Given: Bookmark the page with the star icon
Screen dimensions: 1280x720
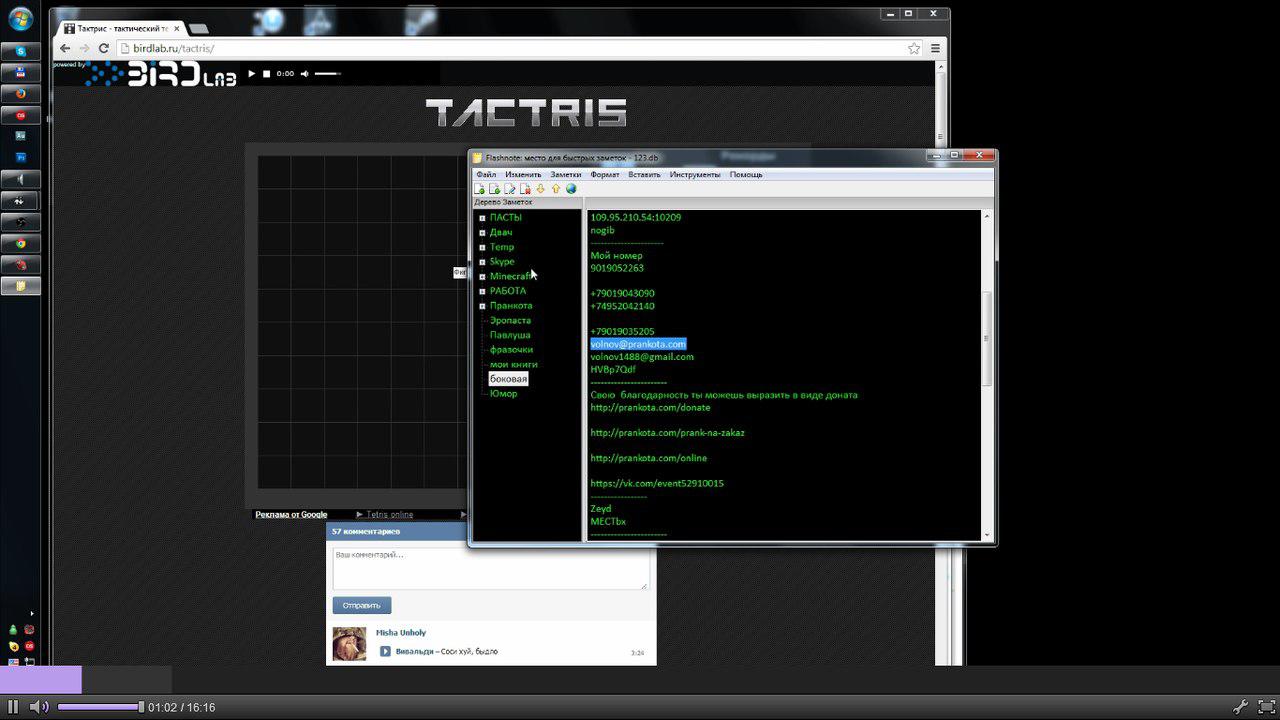Looking at the screenshot, I should [x=914, y=48].
